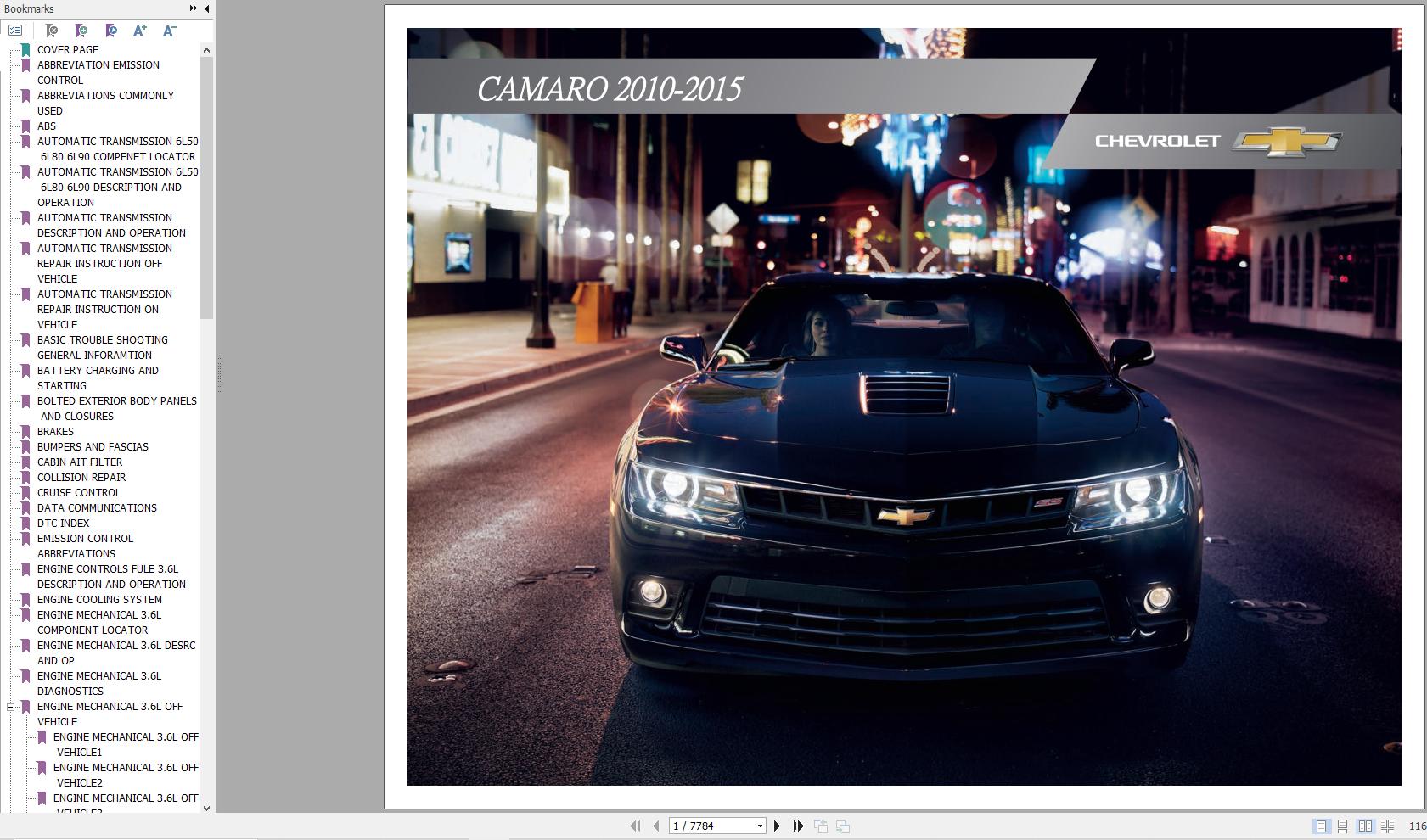Open the BUMPERS AND FASCIAS bookmark
This screenshot has width=1427, height=840.
tap(93, 447)
